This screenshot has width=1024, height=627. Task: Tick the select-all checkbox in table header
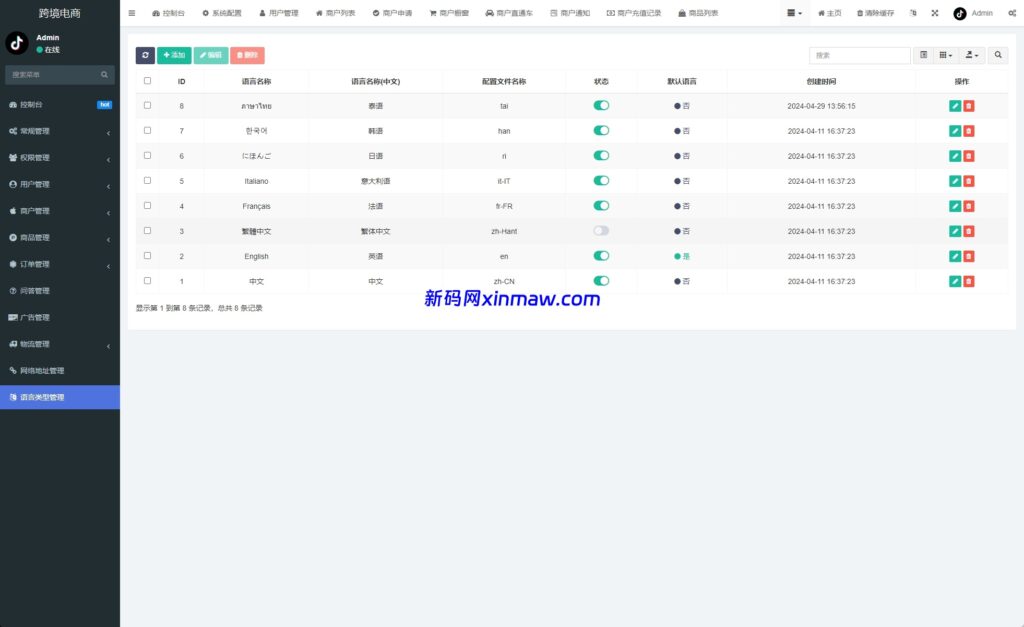(x=145, y=80)
